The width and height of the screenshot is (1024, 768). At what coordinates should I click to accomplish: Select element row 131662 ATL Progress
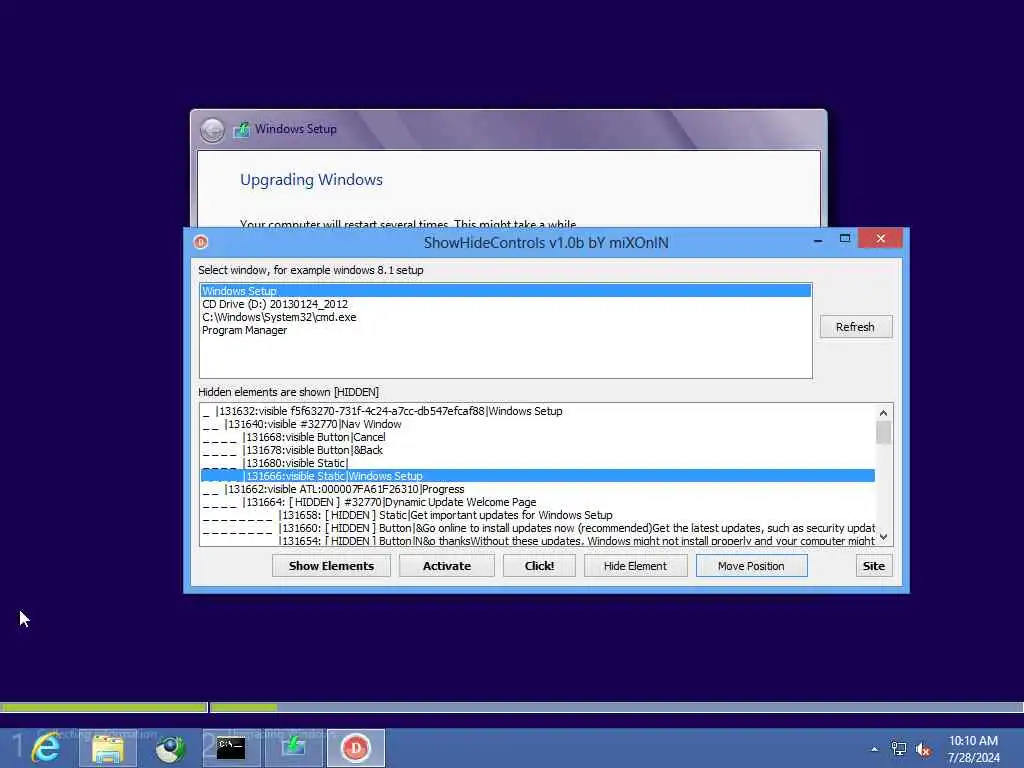pos(537,488)
